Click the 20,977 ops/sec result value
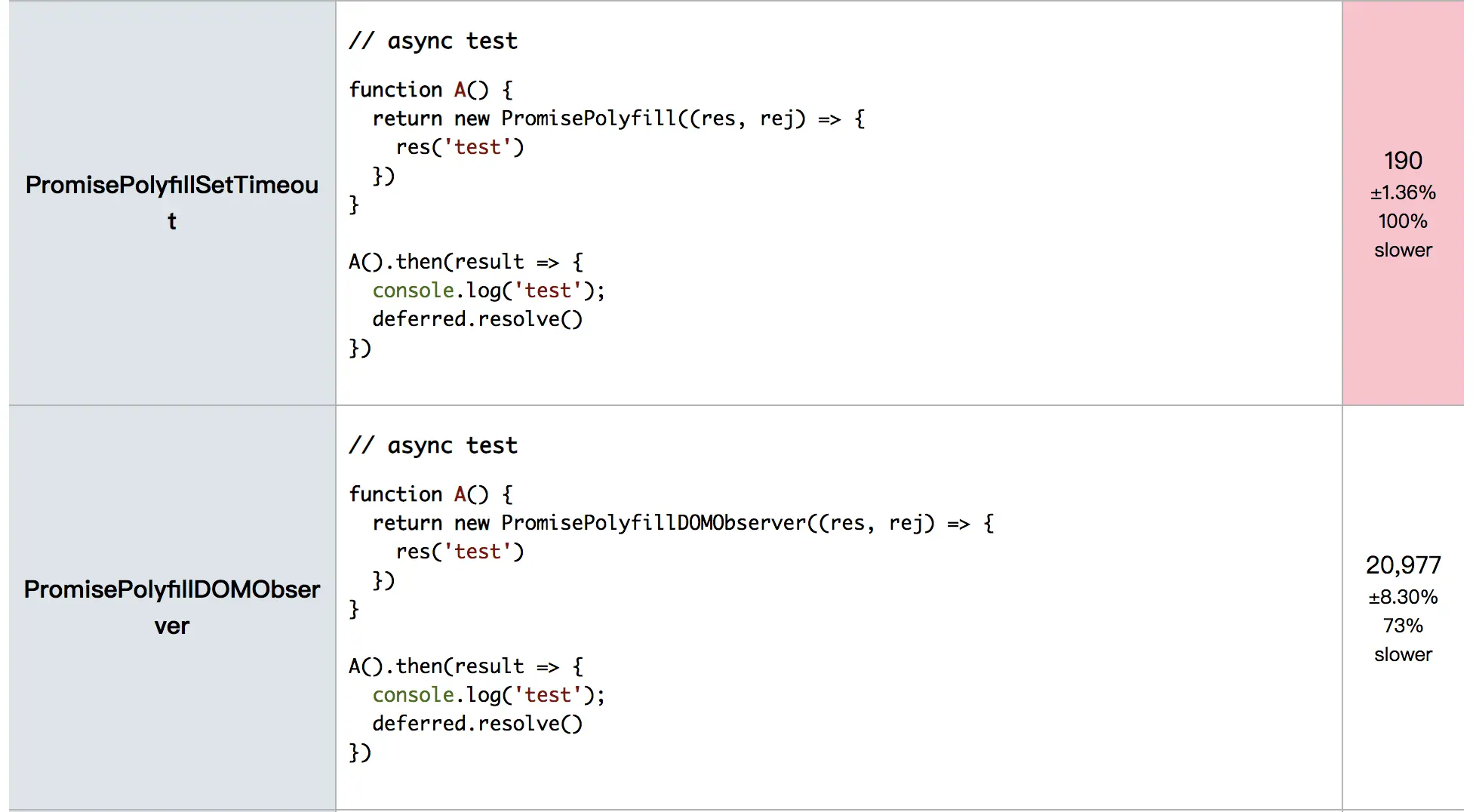1473x812 pixels. [x=1403, y=565]
